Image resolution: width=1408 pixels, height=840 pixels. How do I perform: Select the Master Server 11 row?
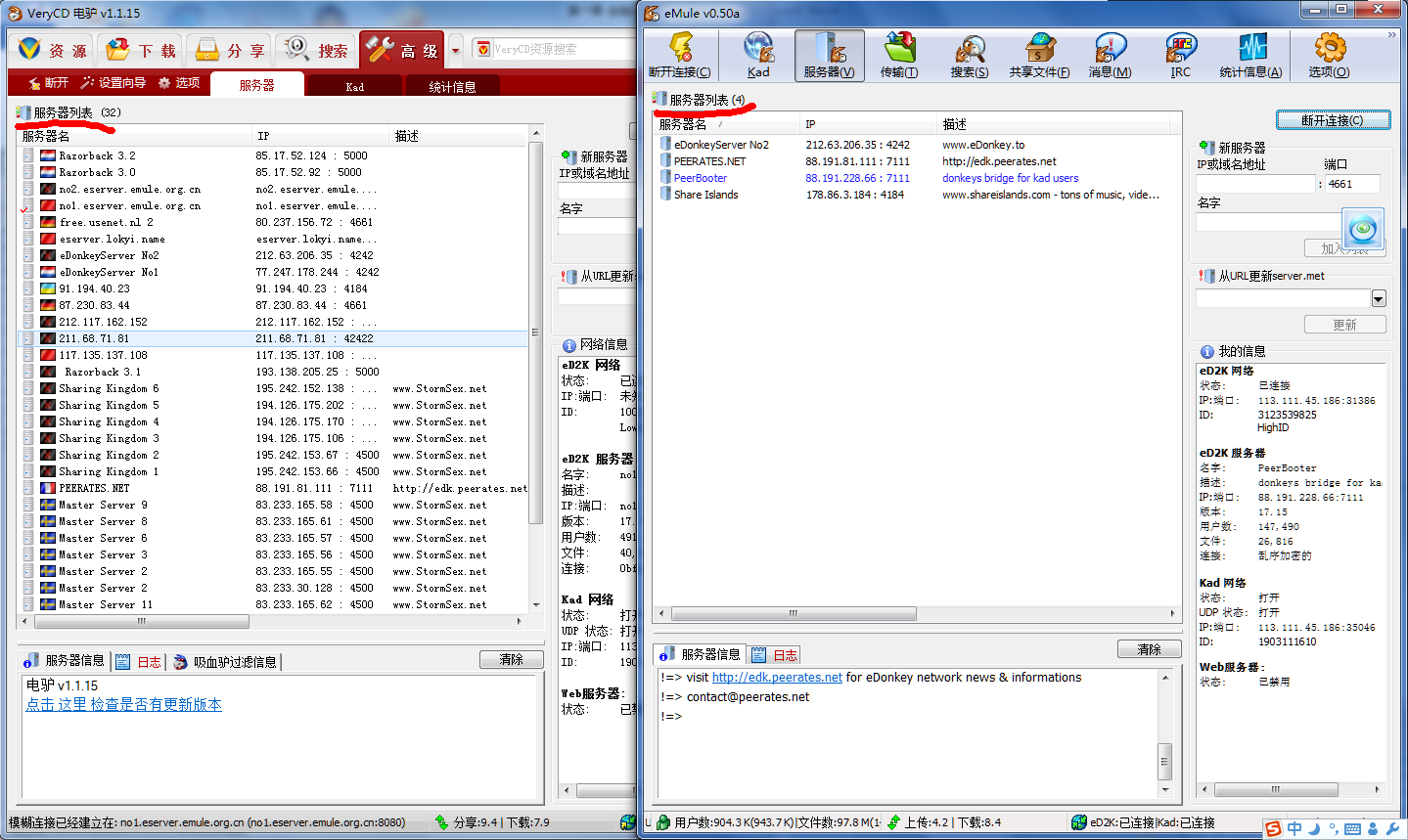click(275, 604)
